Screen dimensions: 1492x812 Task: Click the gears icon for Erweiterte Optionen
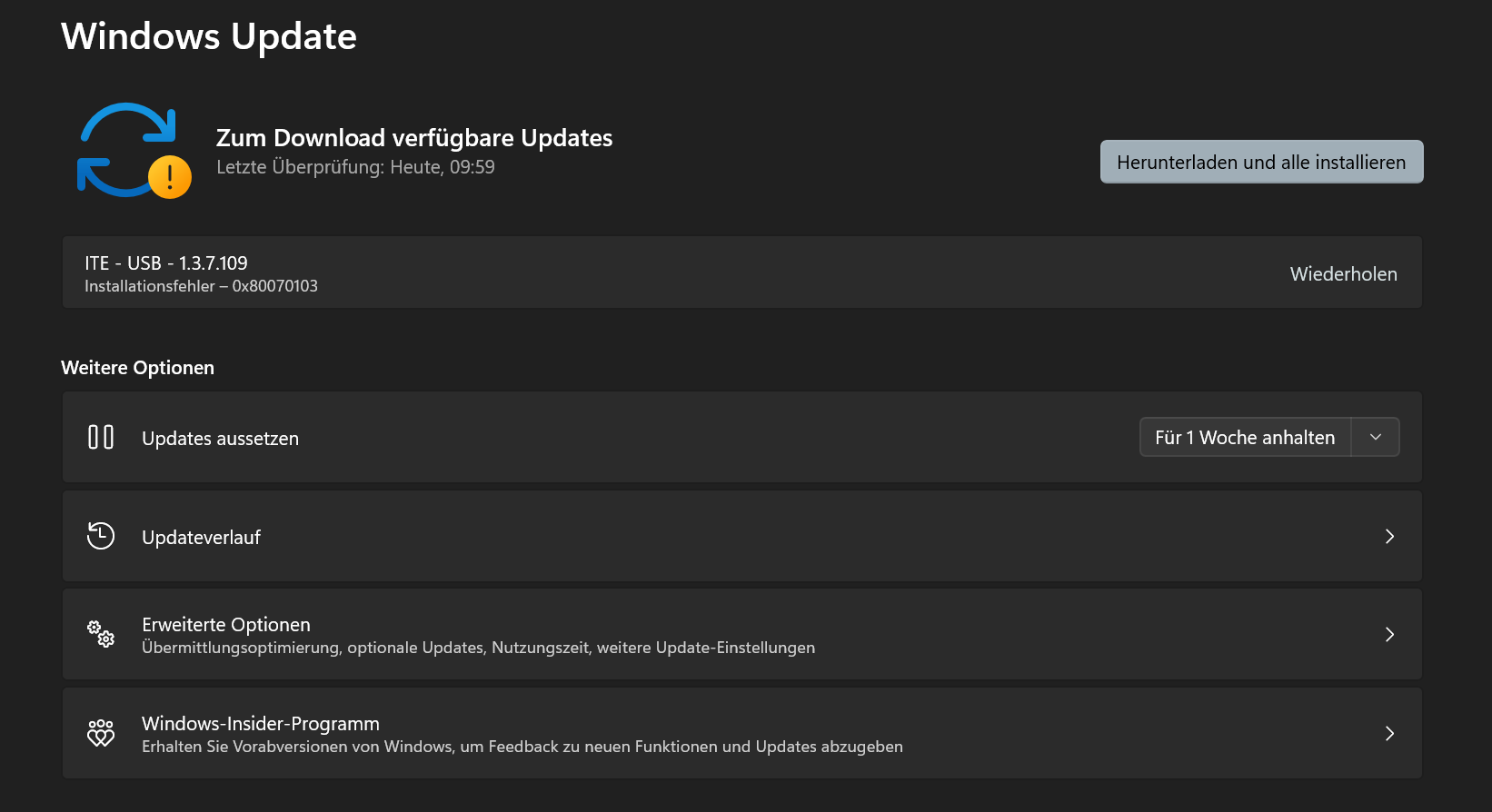coord(101,634)
